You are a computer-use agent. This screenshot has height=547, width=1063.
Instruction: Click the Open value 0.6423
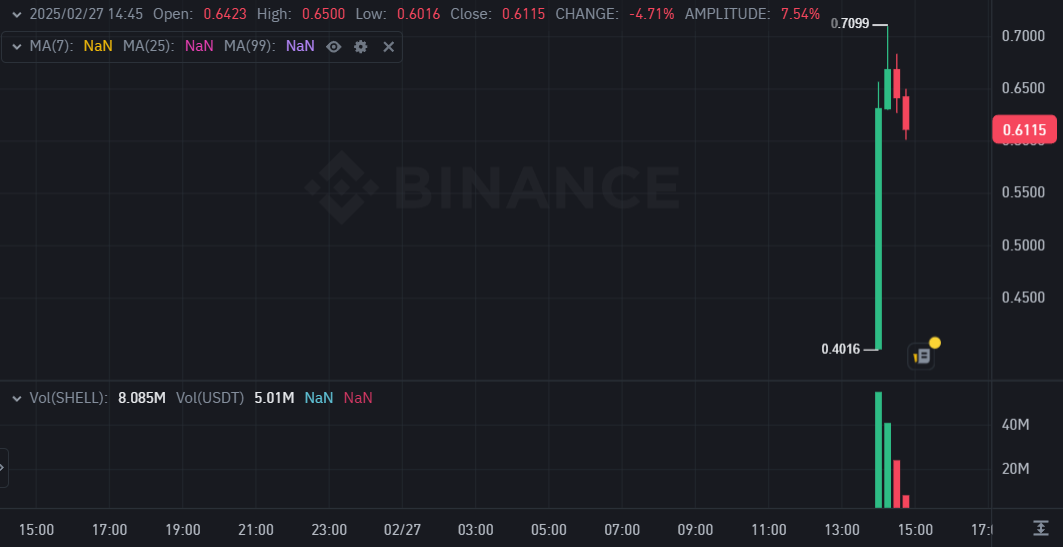pyautogui.click(x=225, y=14)
